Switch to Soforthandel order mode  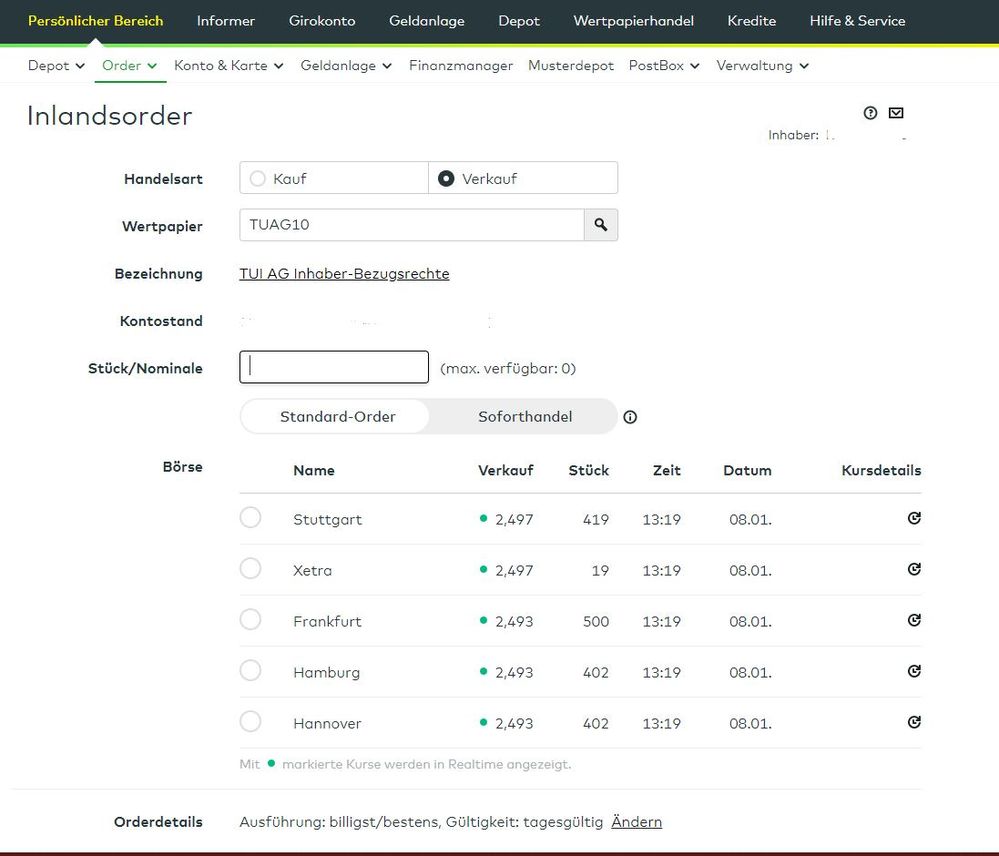(x=524, y=417)
